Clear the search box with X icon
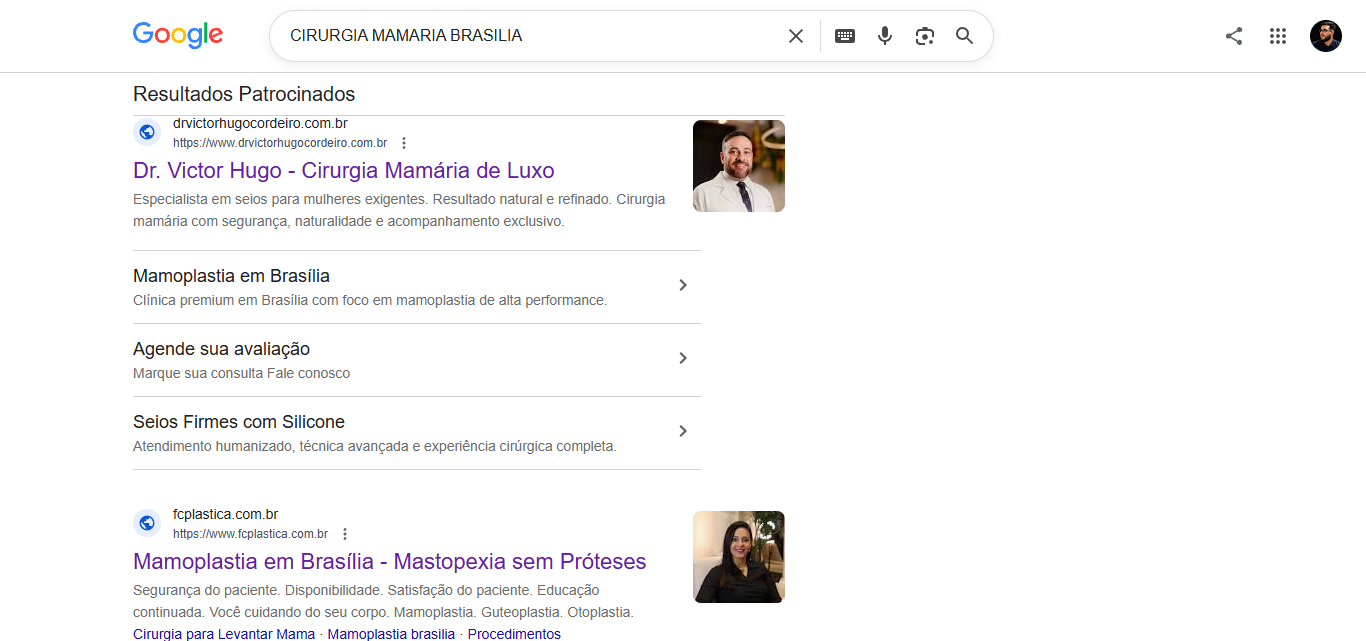 (x=796, y=36)
